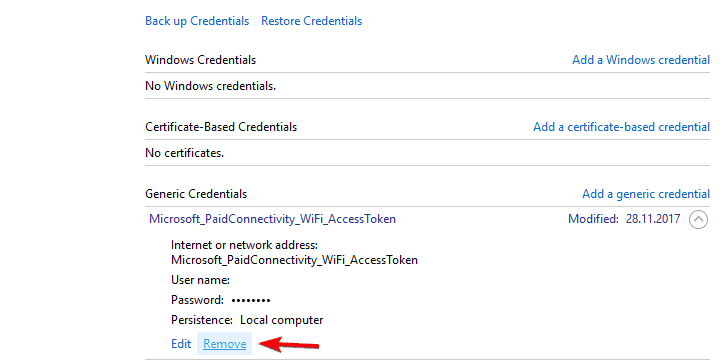Collapse the Microsoft_PaidConnectivity_WiFi_AccessToken entry chevron
Viewport: 720px width, 360px height.
pyautogui.click(x=698, y=219)
